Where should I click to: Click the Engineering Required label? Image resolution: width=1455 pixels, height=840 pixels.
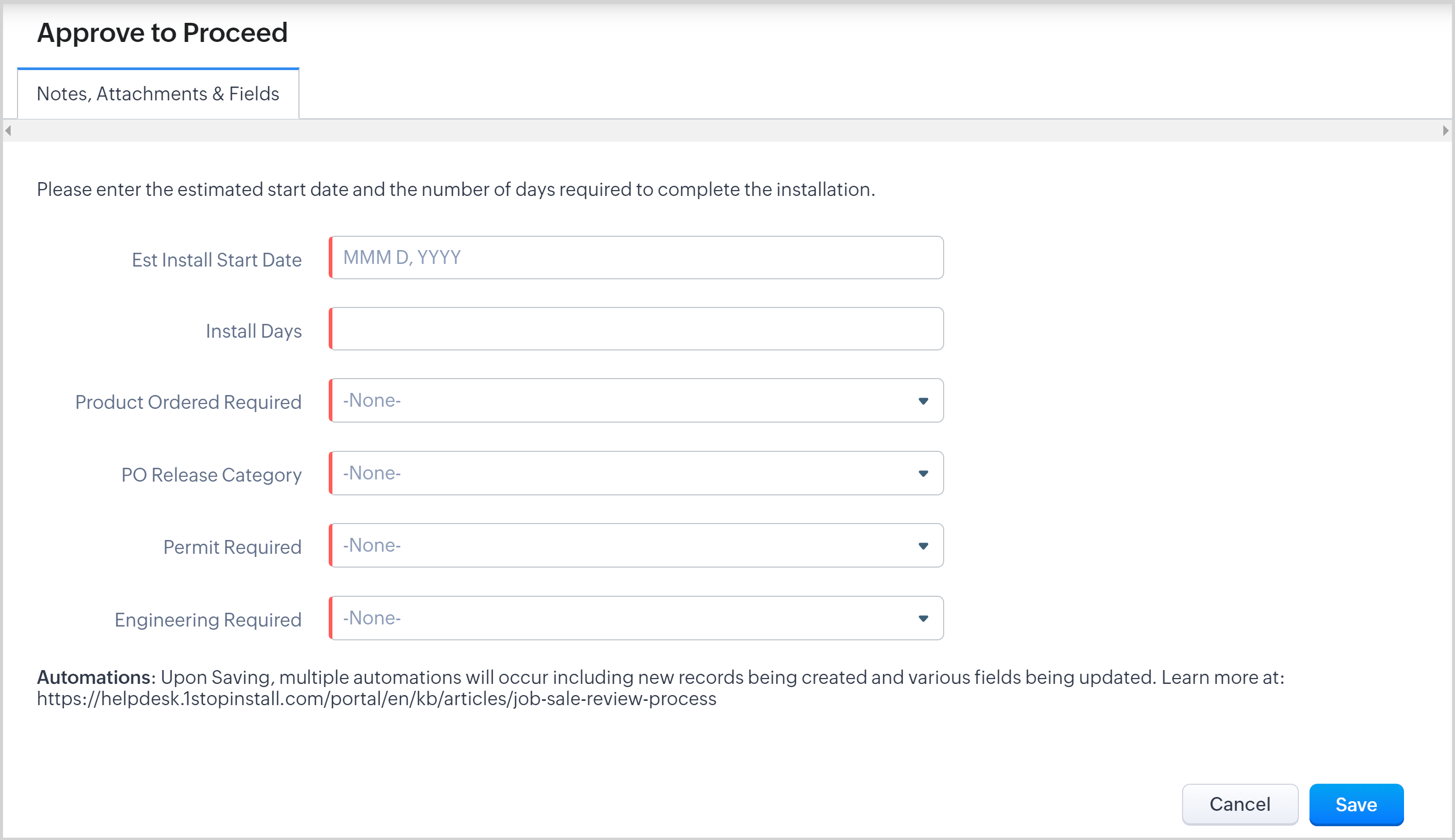click(208, 620)
